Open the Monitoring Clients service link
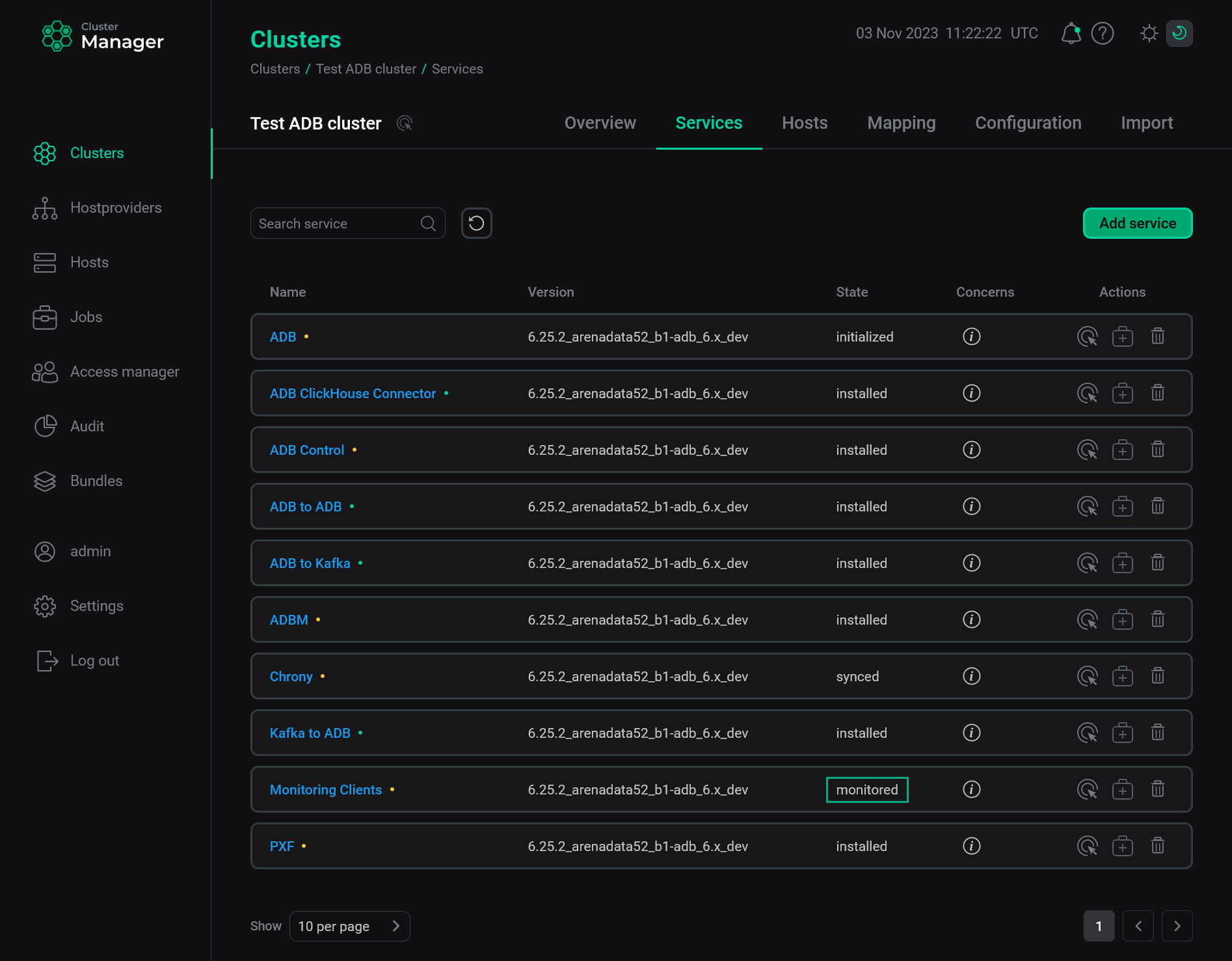Screen dimensions: 1232x961 click(326, 789)
